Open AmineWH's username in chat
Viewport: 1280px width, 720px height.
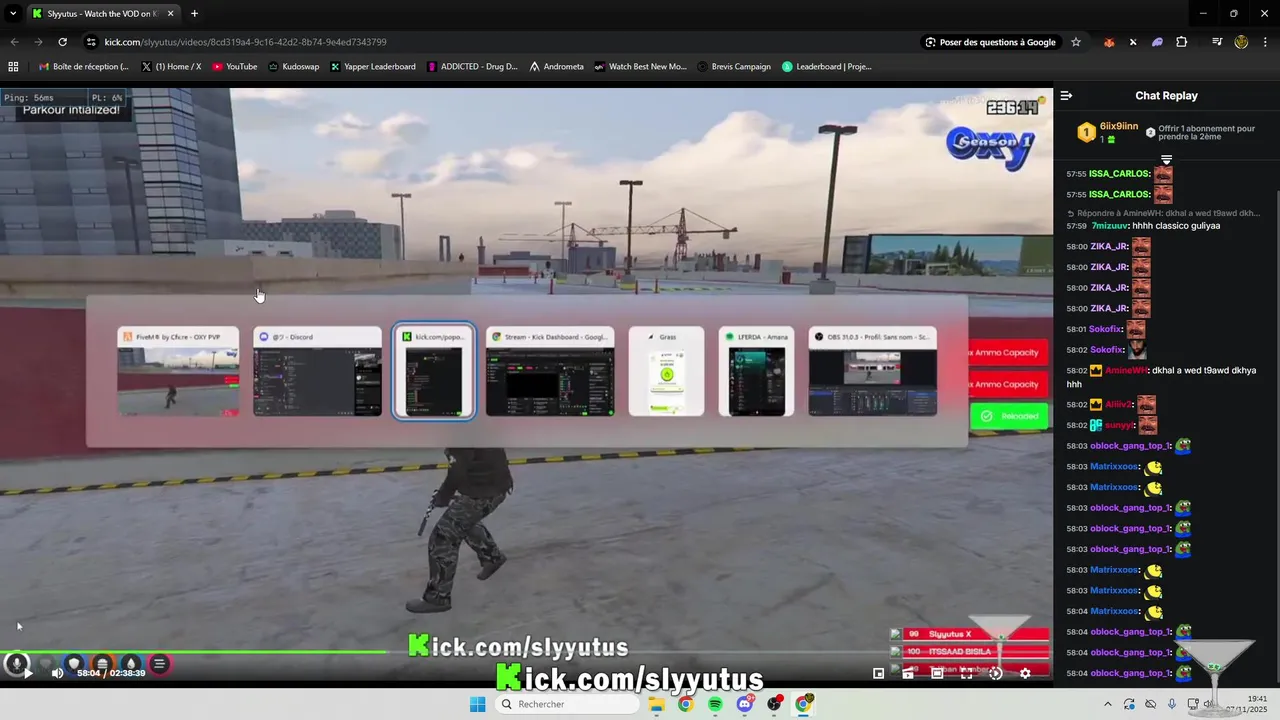point(1124,370)
